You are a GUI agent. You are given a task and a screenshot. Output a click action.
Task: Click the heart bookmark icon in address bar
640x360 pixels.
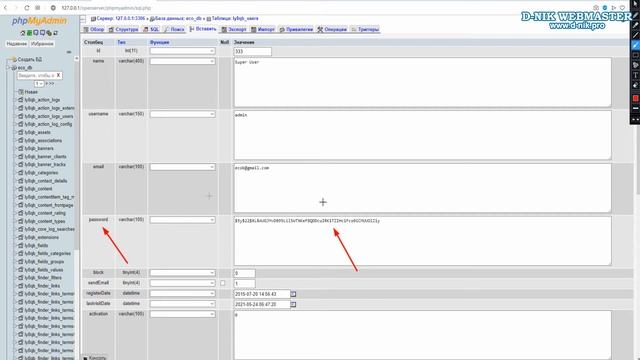coord(622,8)
